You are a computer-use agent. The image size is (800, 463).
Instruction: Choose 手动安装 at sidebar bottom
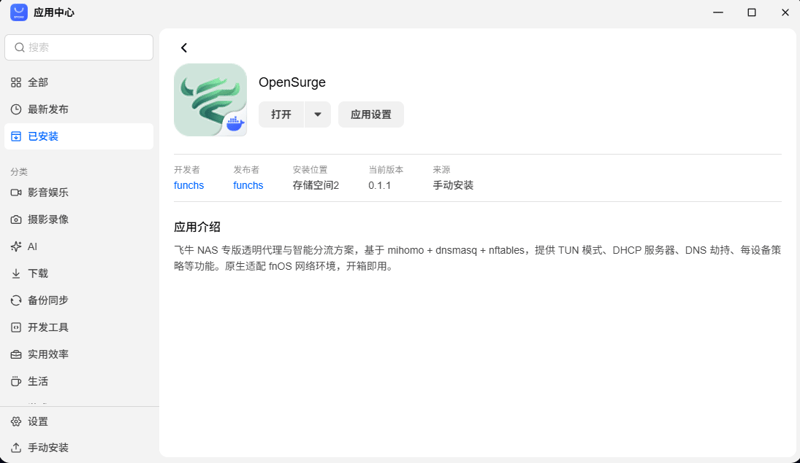[x=79, y=448]
